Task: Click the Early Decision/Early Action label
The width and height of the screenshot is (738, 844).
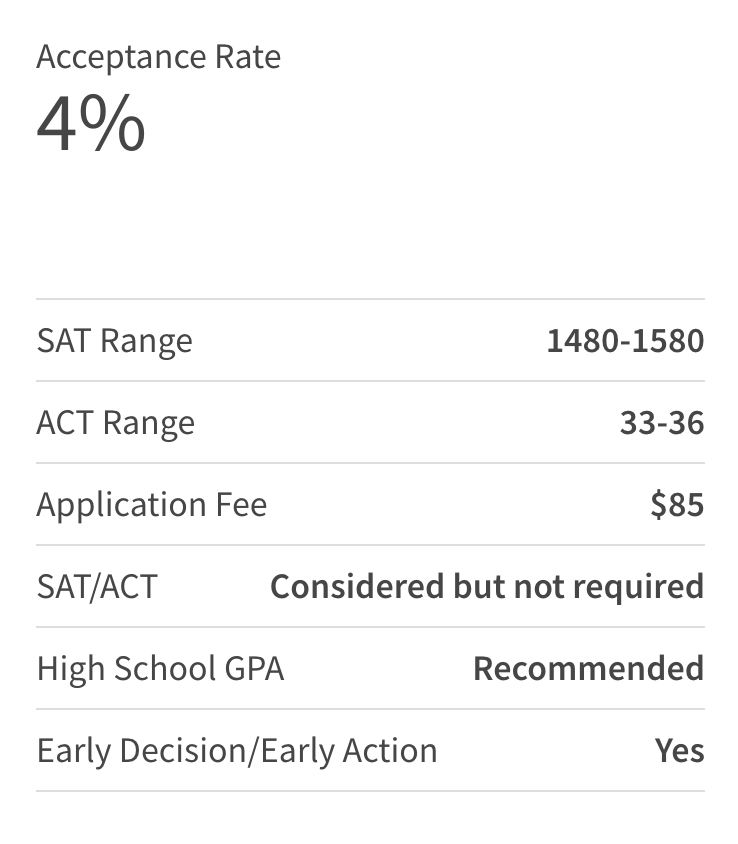Action: [x=237, y=750]
